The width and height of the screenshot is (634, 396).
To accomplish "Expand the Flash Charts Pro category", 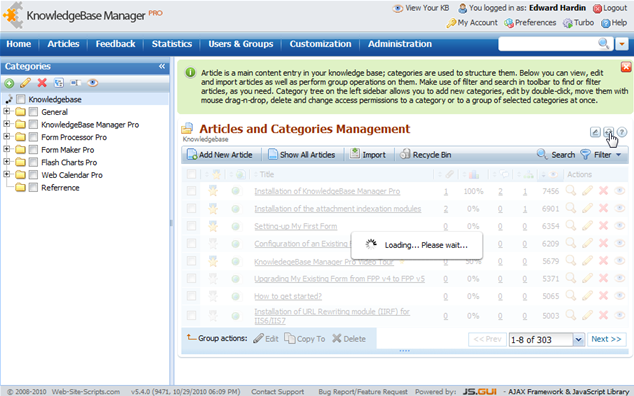I will point(6,161).
